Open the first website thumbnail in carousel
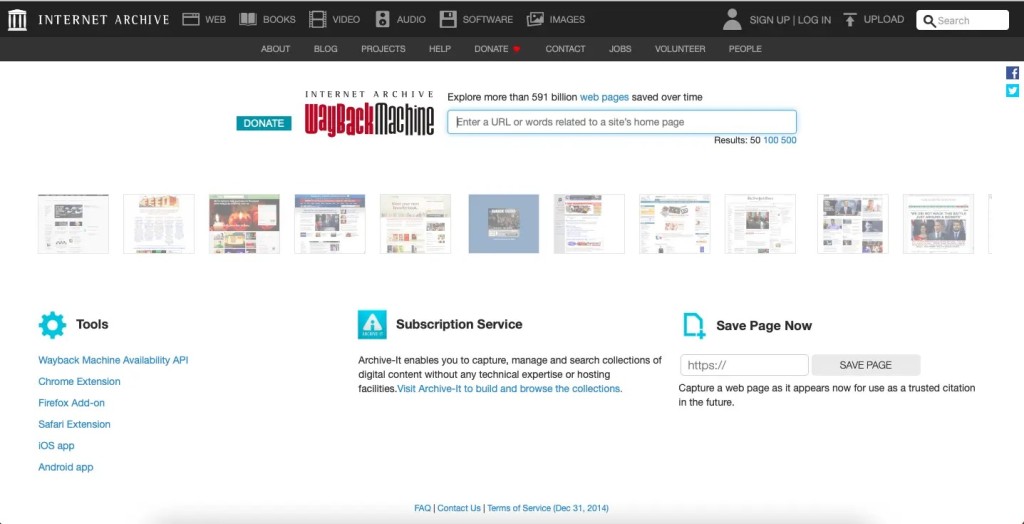 point(73,223)
